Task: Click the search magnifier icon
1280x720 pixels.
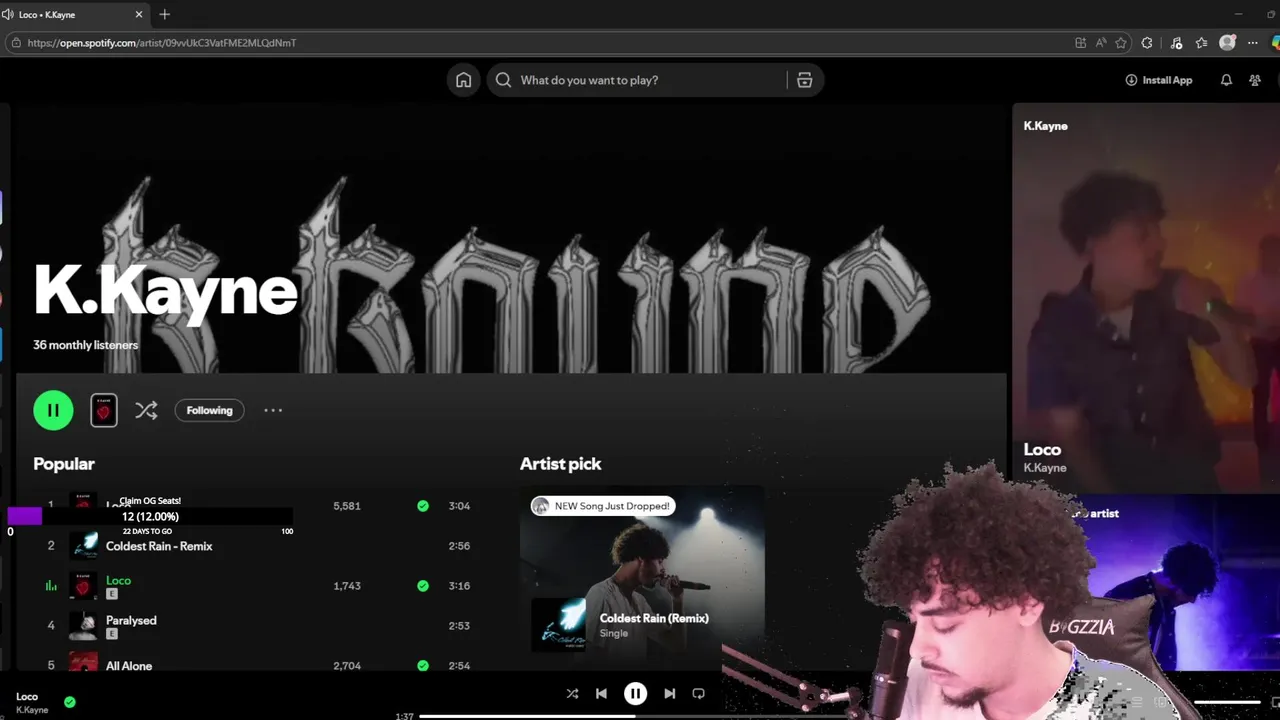Action: (503, 80)
